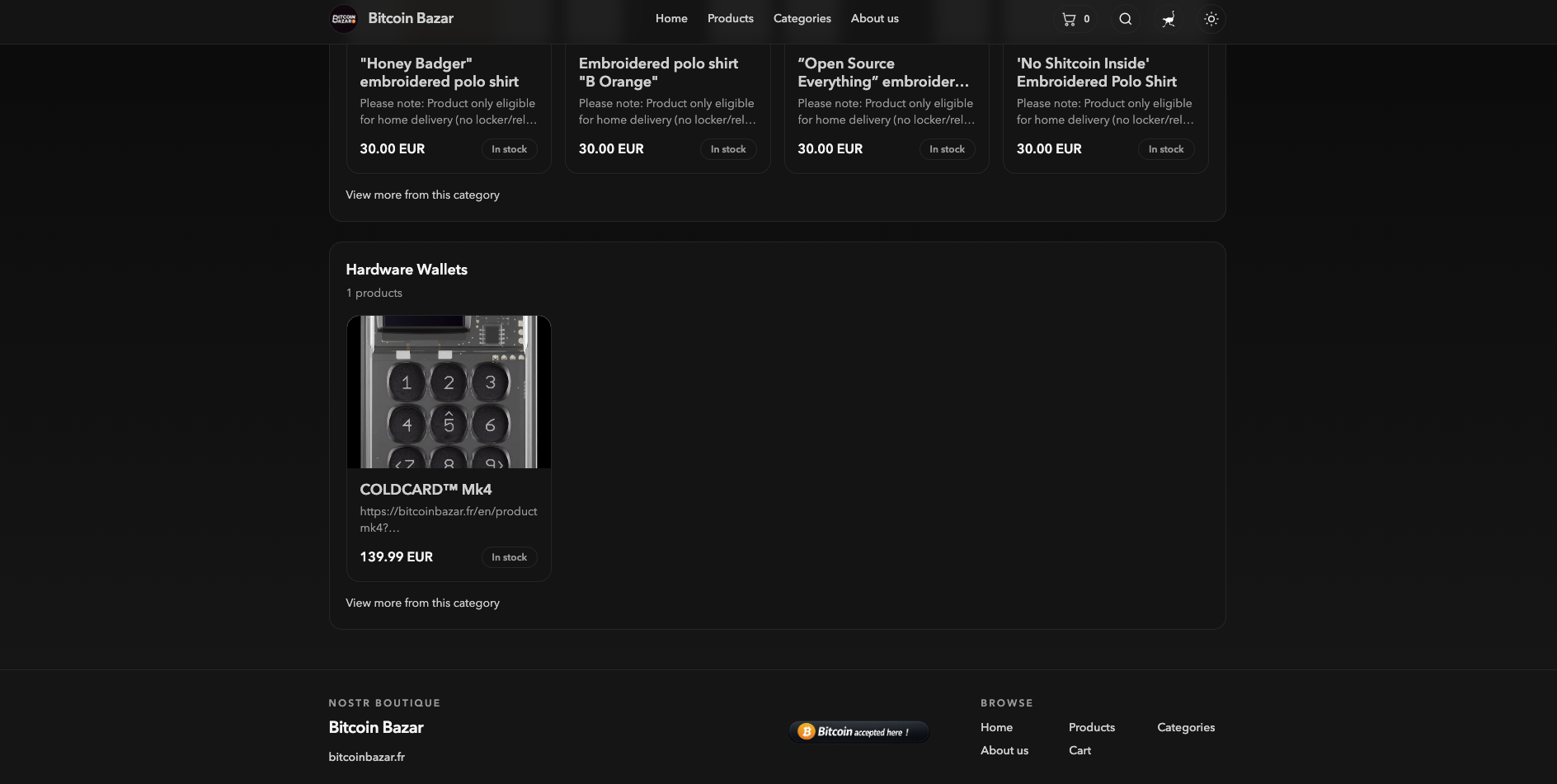Click the search magnifier icon
This screenshot has width=1557, height=784.
(1125, 19)
